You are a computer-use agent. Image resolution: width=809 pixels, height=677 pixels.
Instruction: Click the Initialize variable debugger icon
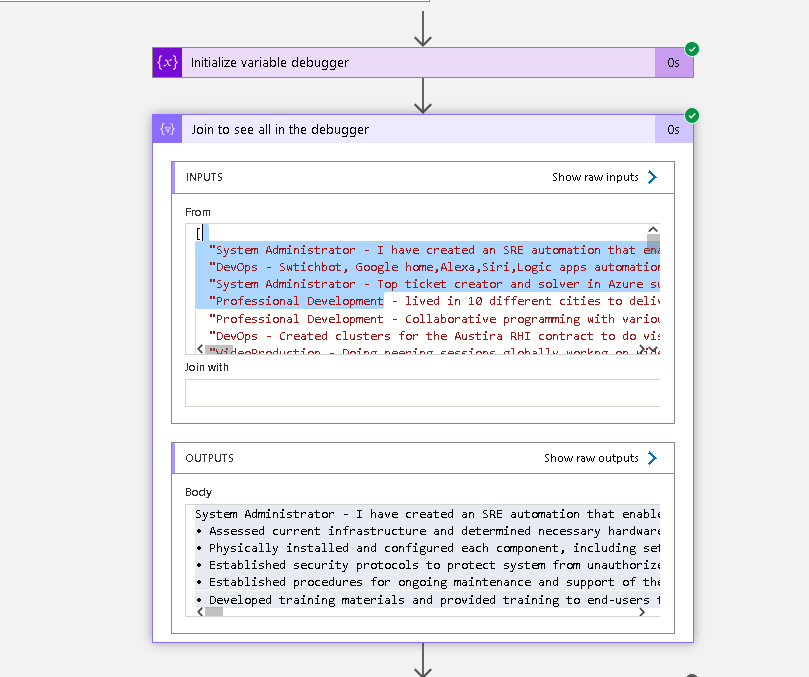167,62
